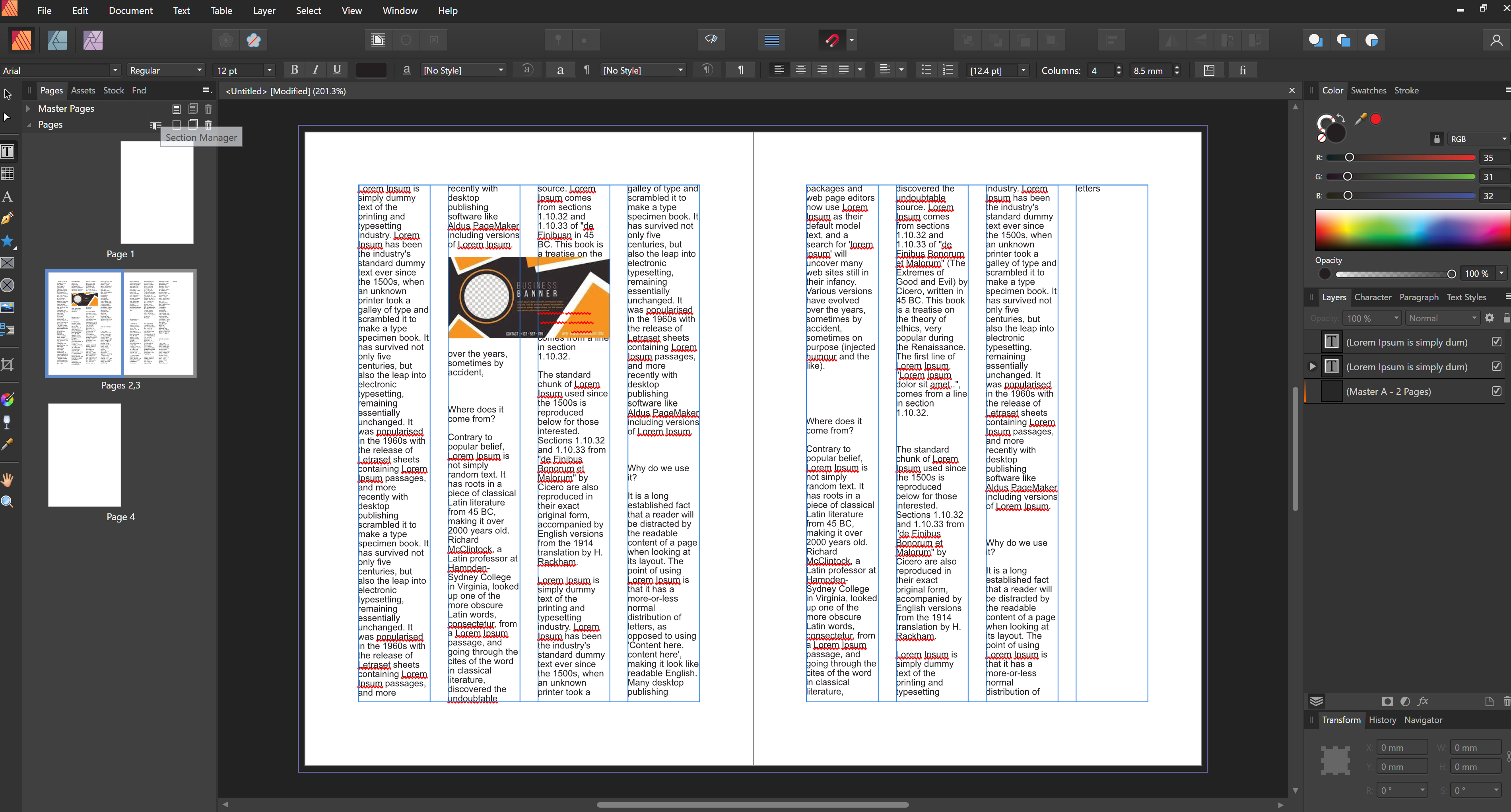Toggle visibility of the Master A layer
The image size is (1511, 812).
1496,391
